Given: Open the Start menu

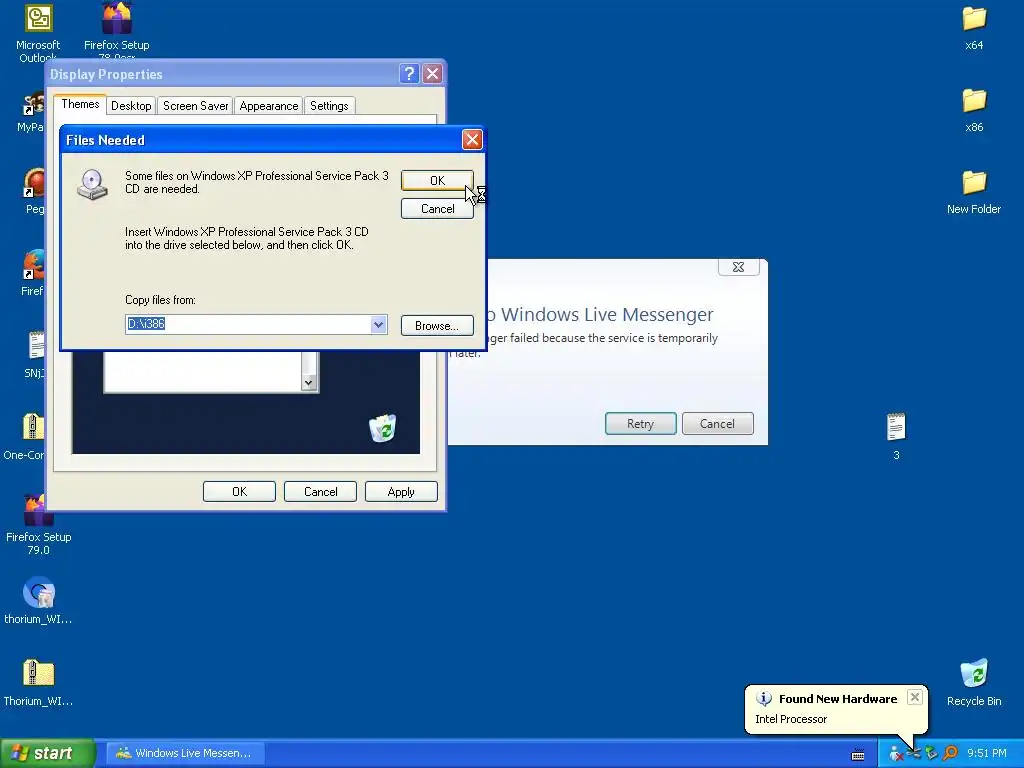Looking at the screenshot, I should point(47,754).
